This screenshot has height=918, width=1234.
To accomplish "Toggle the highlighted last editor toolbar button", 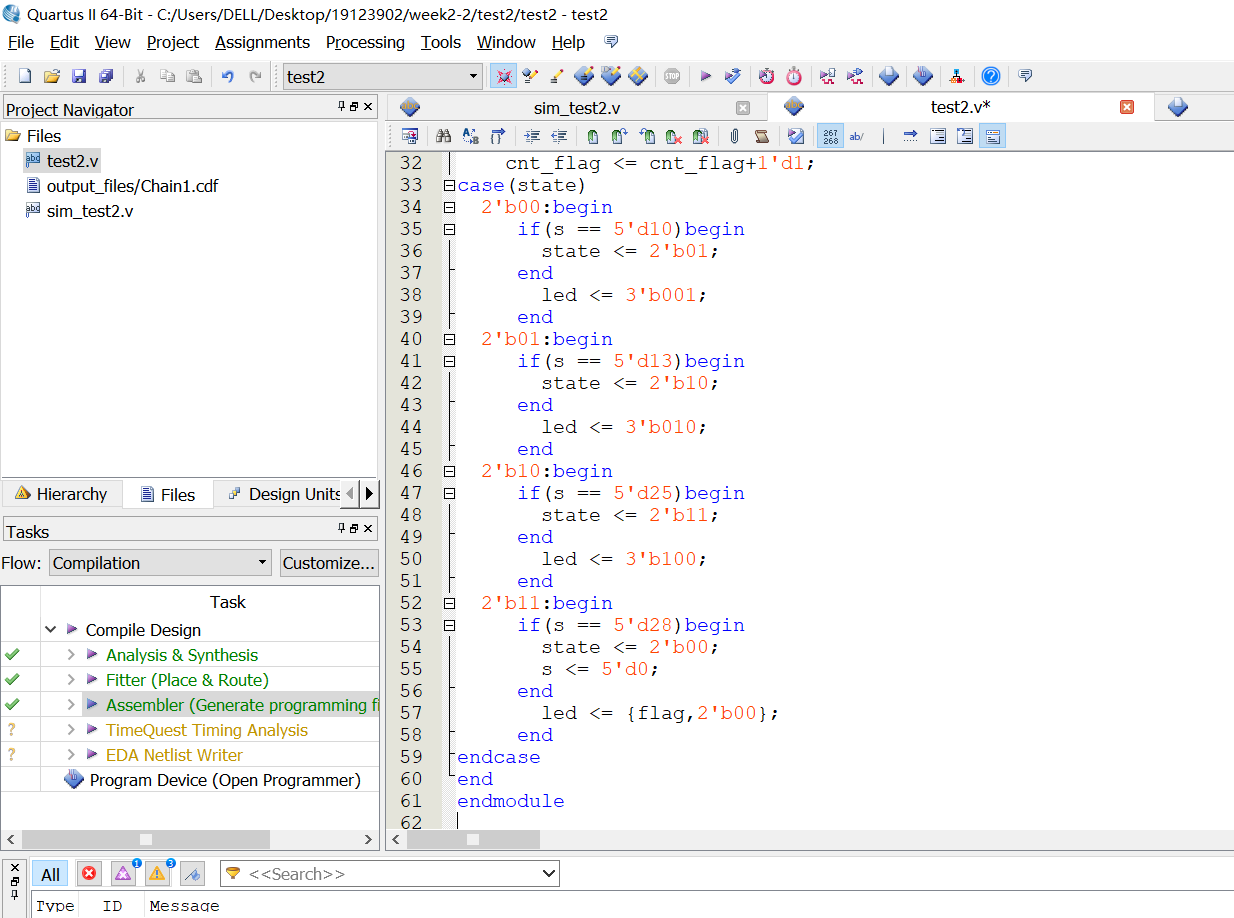I will click(x=992, y=136).
